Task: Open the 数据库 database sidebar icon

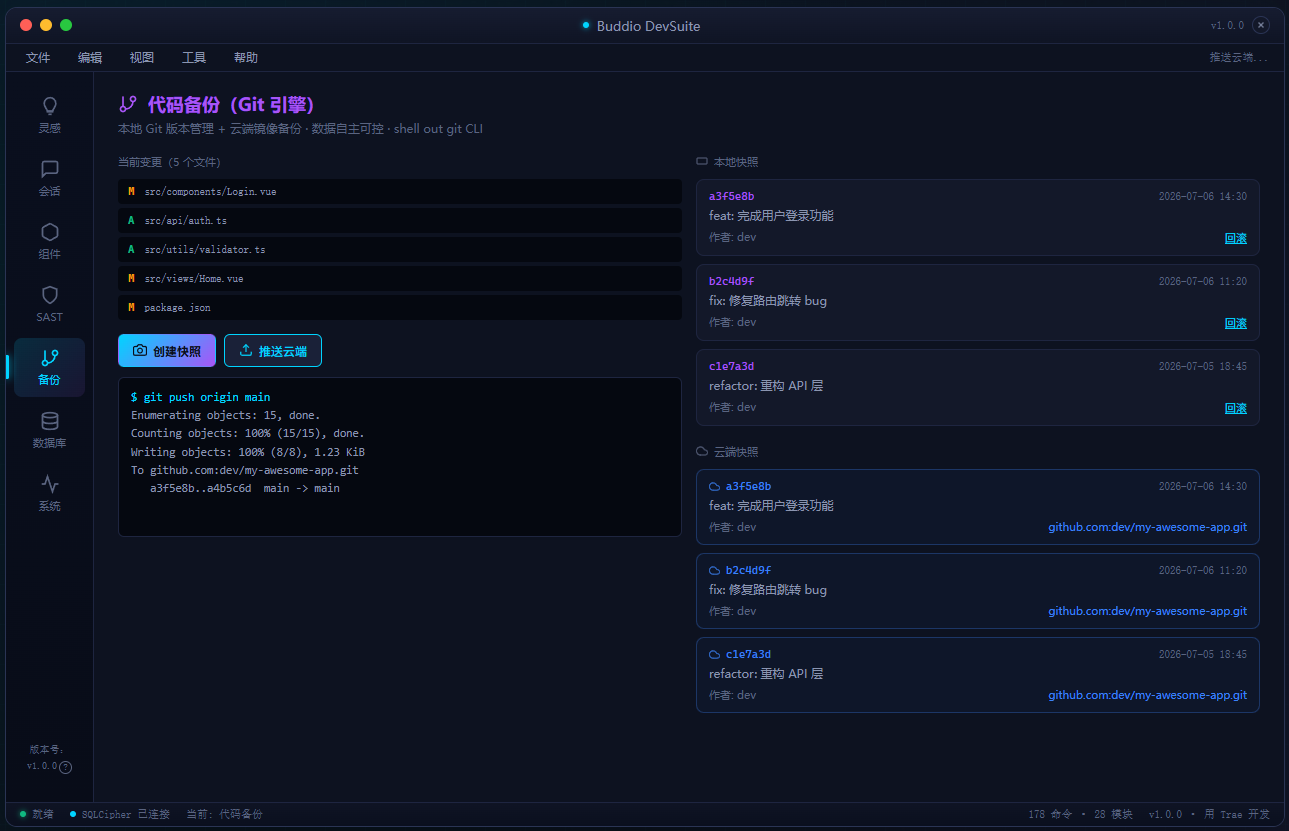Action: pyautogui.click(x=49, y=429)
